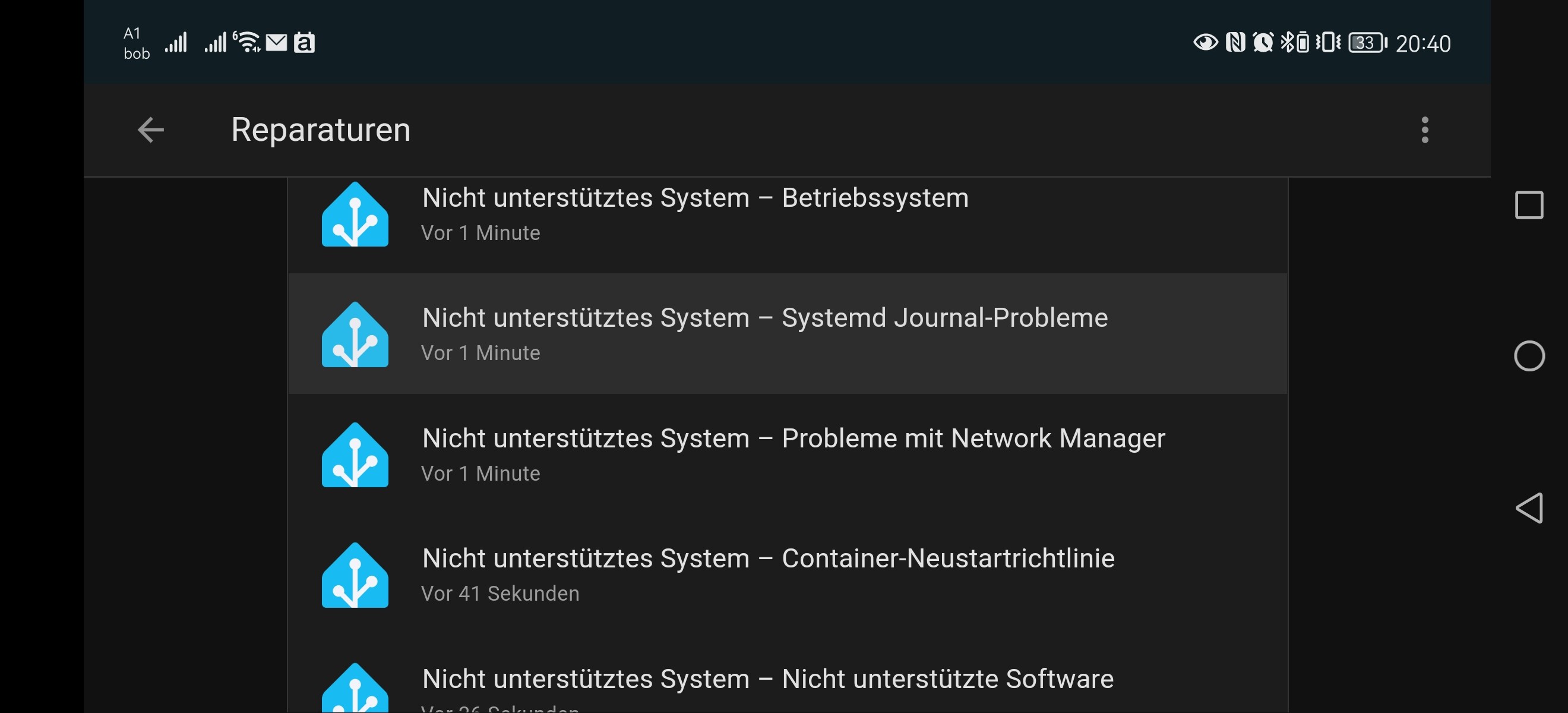Open the Betriebssystem repair issue
The image size is (1568, 713).
click(x=788, y=214)
